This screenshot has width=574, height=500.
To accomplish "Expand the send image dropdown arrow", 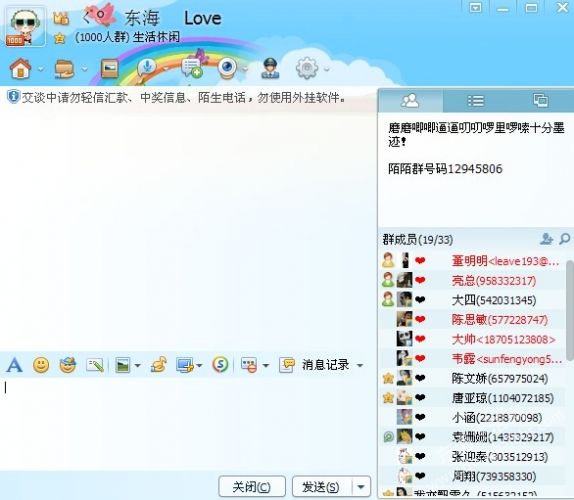I will click(x=137, y=365).
